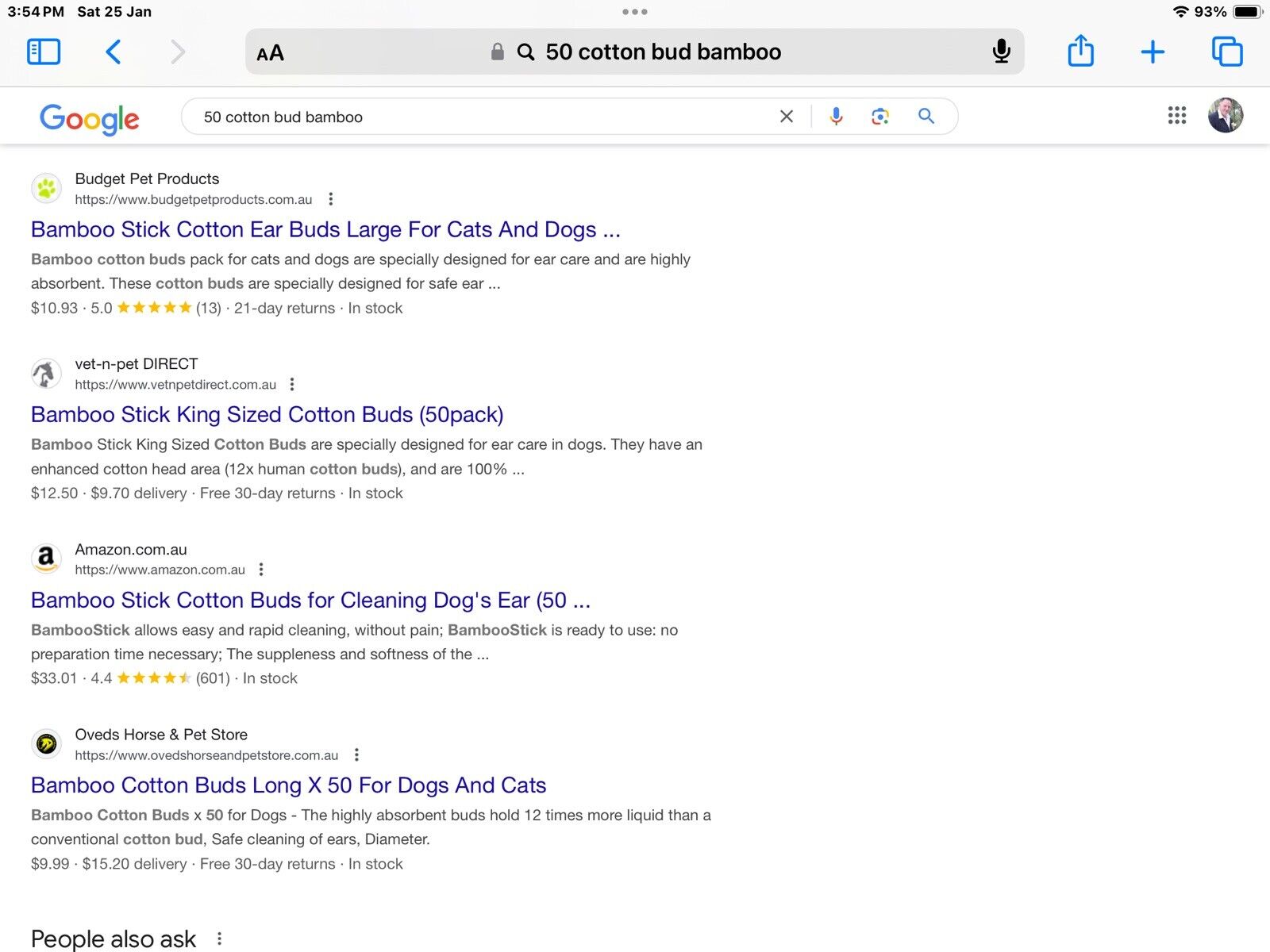Click vet-n-pet DIRECT favicon

click(46, 374)
